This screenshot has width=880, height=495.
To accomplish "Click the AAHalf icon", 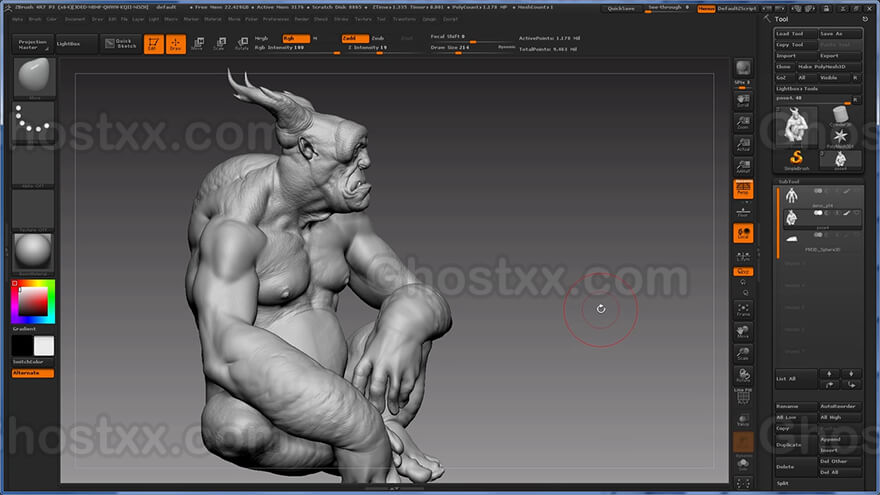I will [743, 167].
